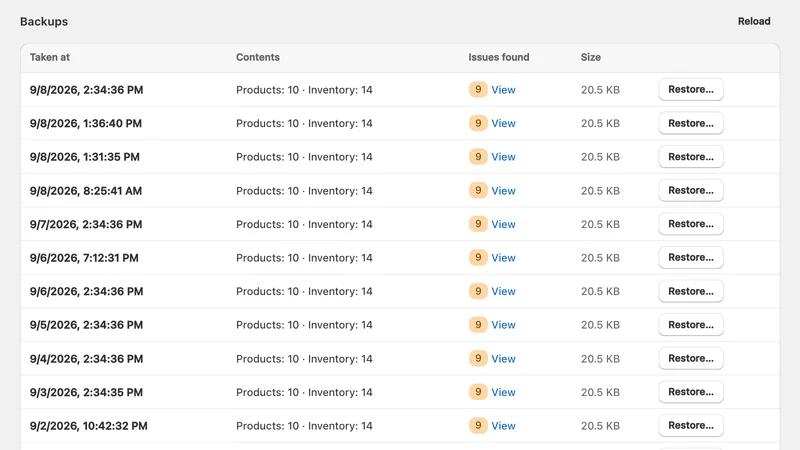Click issue count badge on 9/7/2026, 2:34:36 PM row
The image size is (800, 450).
click(x=478, y=224)
